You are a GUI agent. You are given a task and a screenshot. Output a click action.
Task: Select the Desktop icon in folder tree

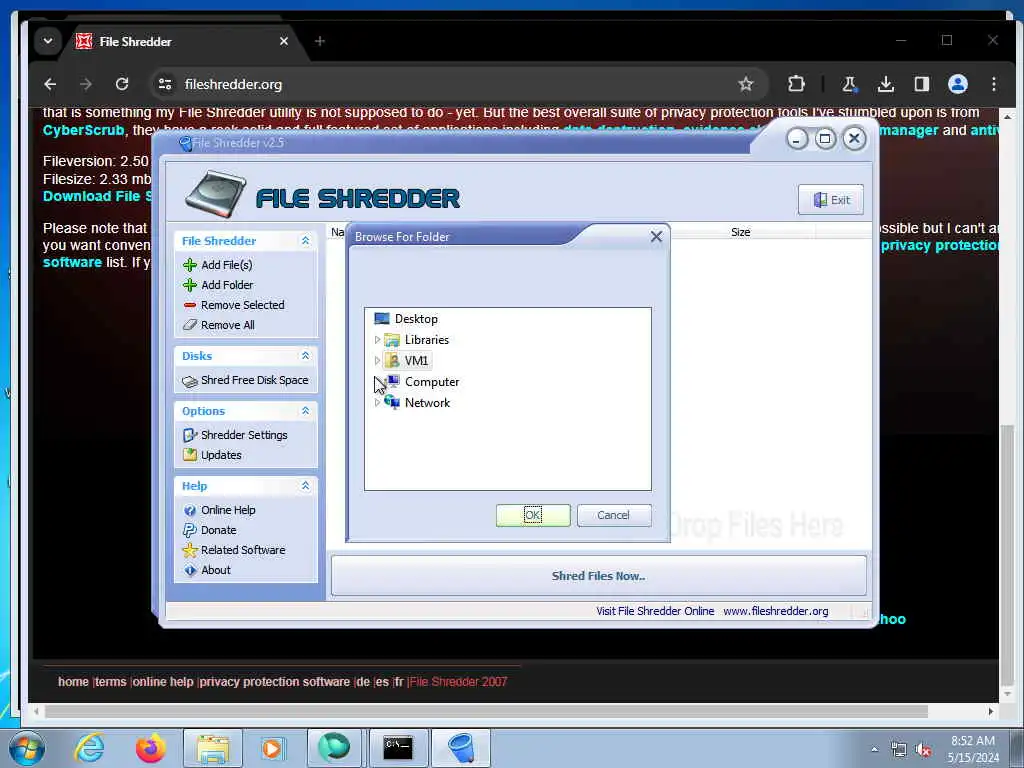(382, 319)
